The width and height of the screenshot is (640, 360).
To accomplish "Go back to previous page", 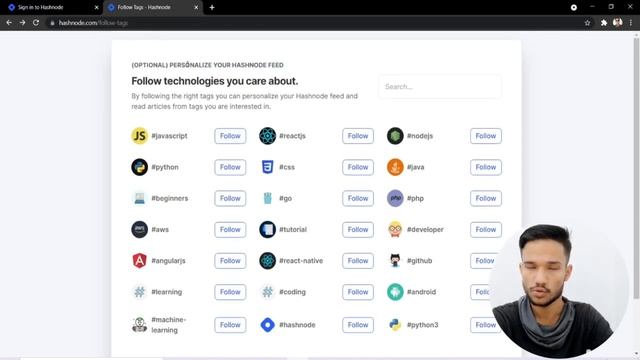I will click(x=9, y=23).
